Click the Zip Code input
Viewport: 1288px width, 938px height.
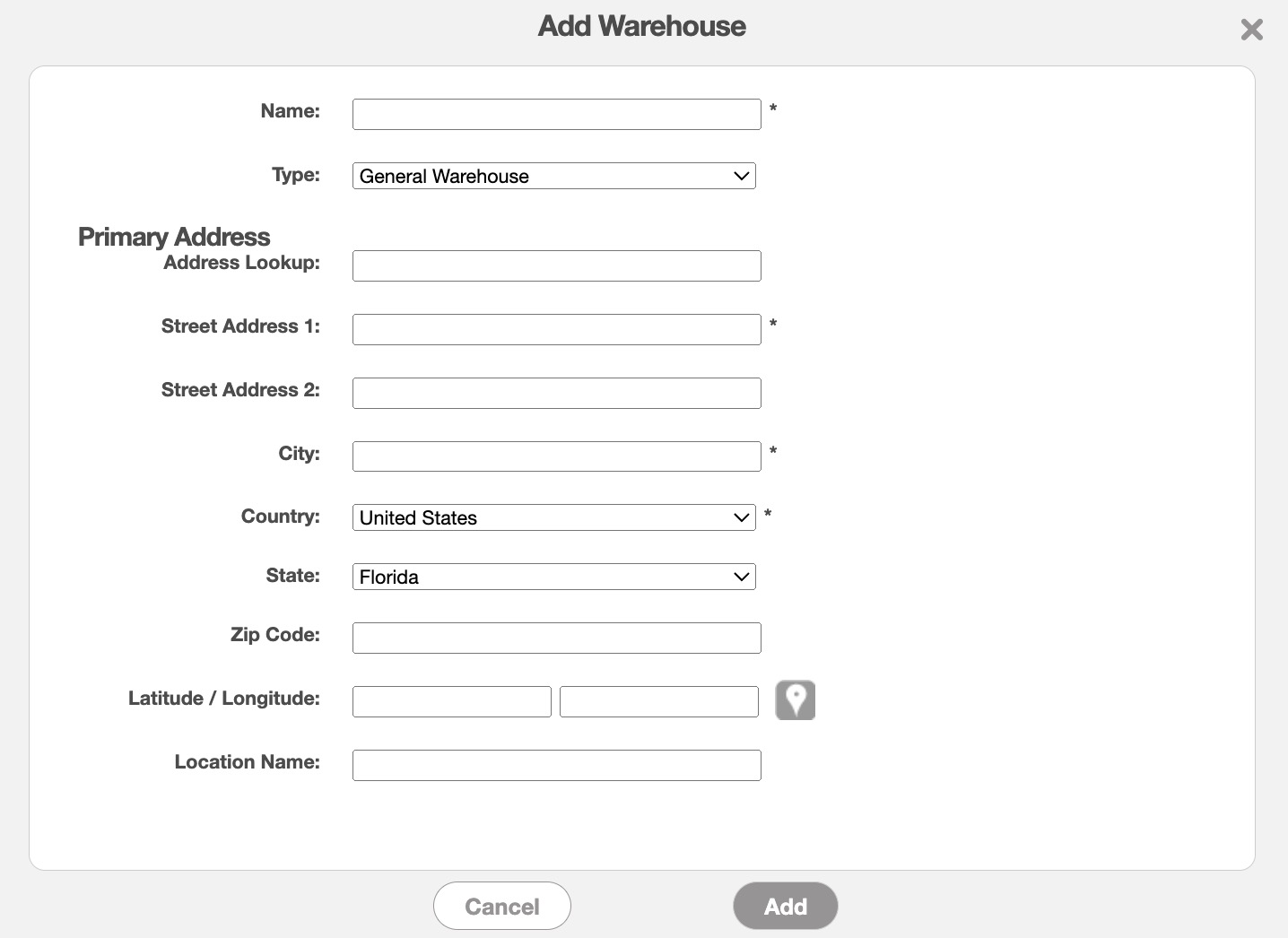tap(556, 638)
